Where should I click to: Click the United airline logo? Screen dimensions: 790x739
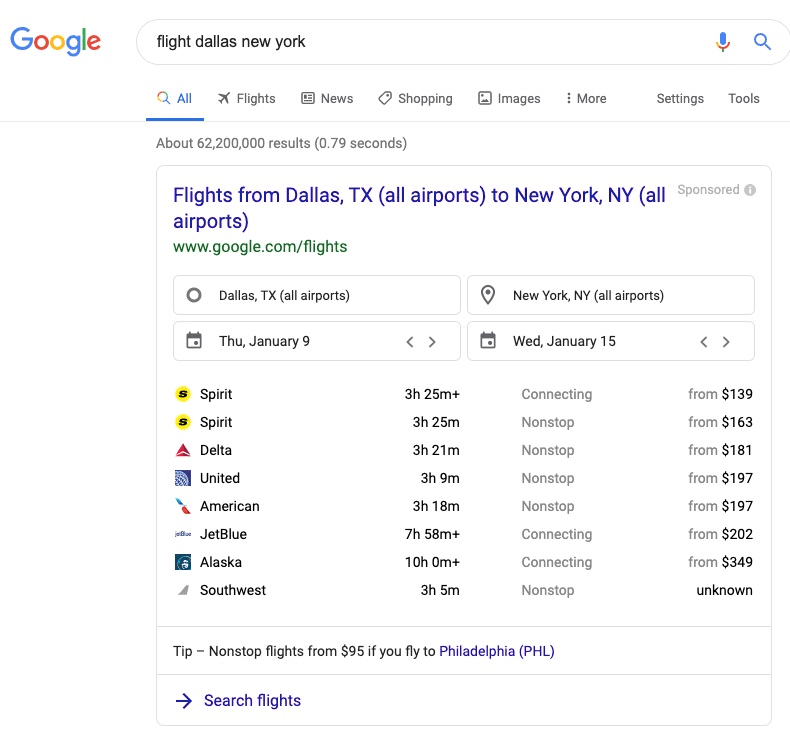pyautogui.click(x=183, y=478)
